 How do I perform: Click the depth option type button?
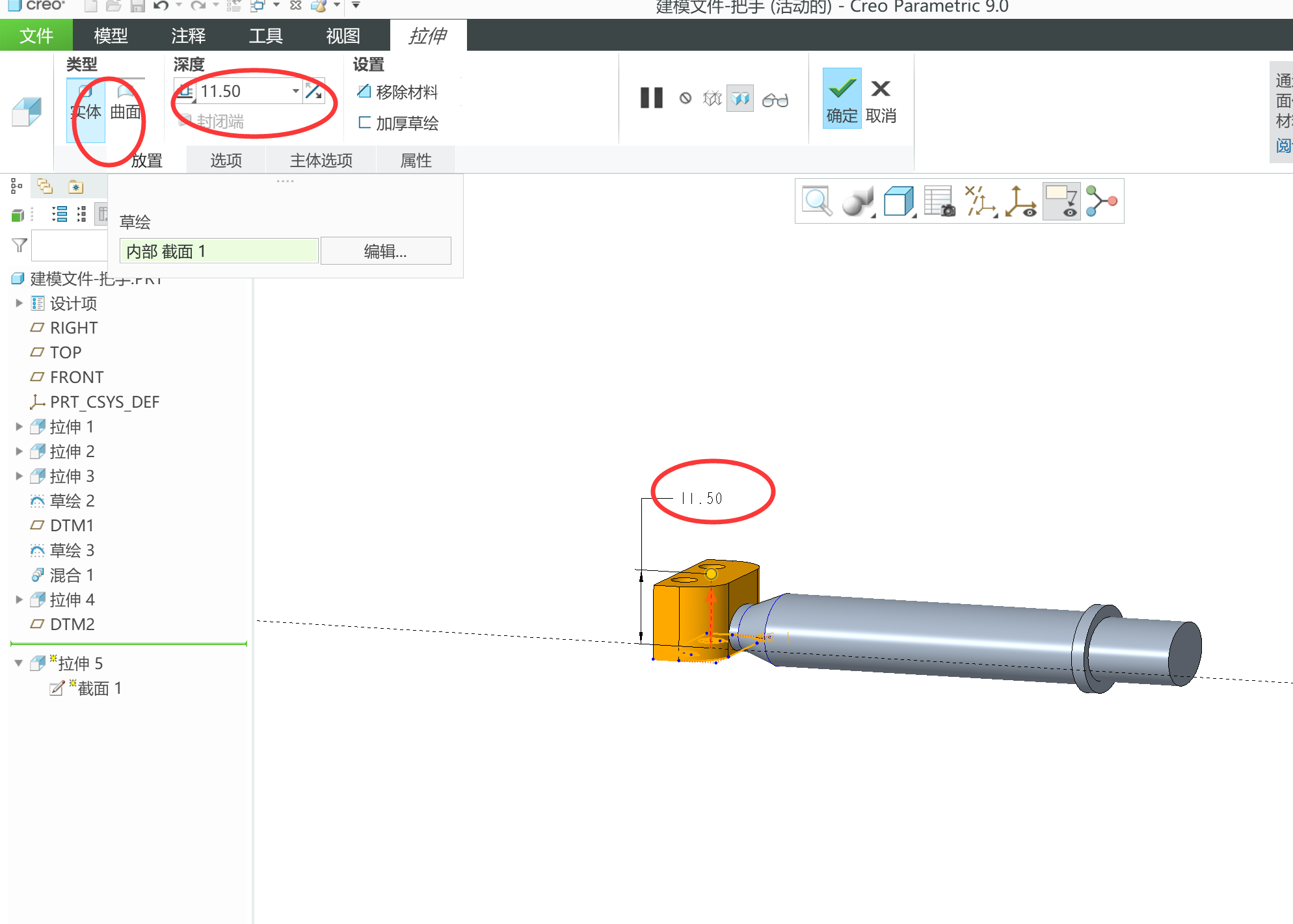(185, 92)
